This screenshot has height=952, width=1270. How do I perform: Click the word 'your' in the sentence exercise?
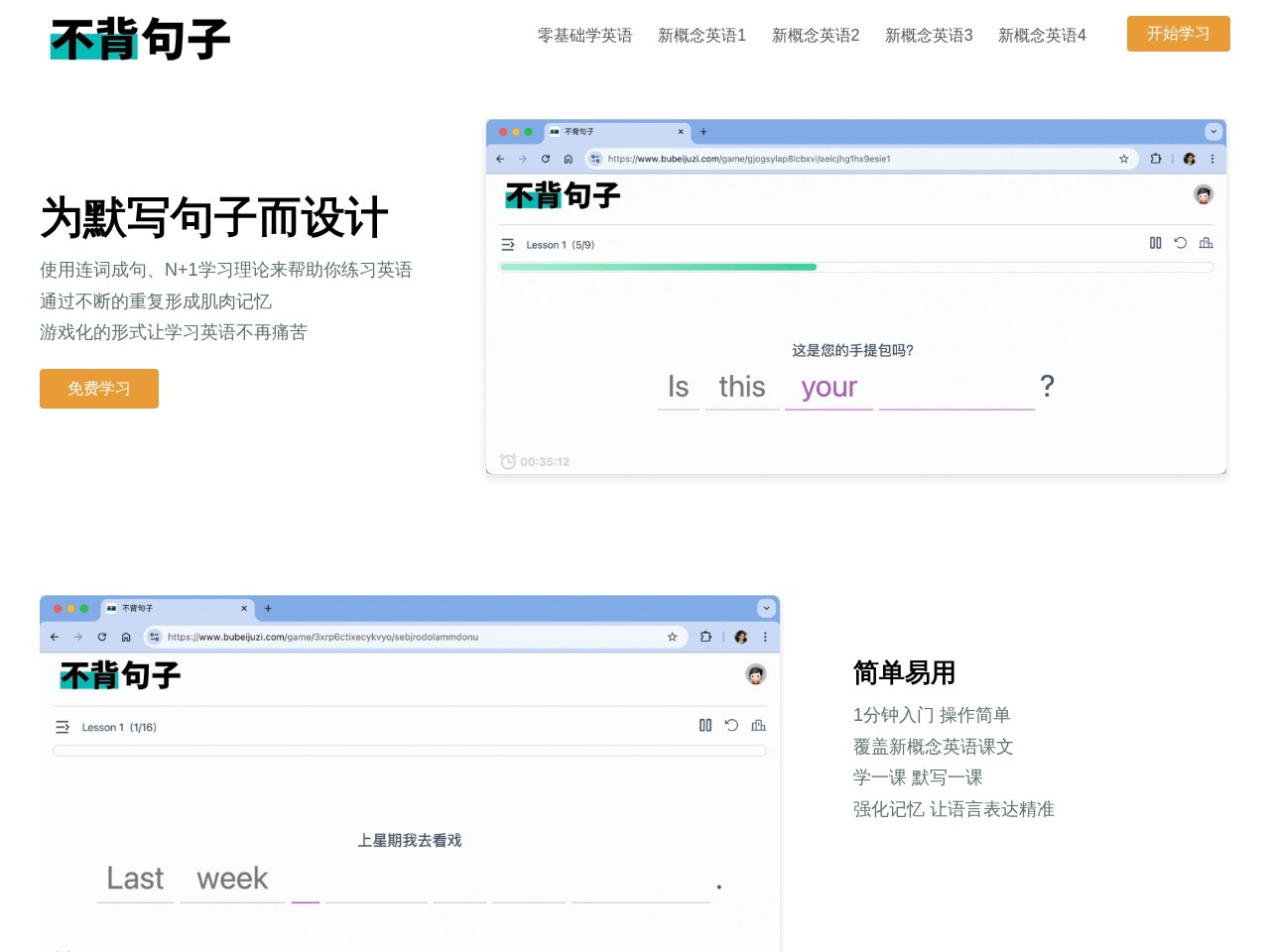click(x=829, y=387)
